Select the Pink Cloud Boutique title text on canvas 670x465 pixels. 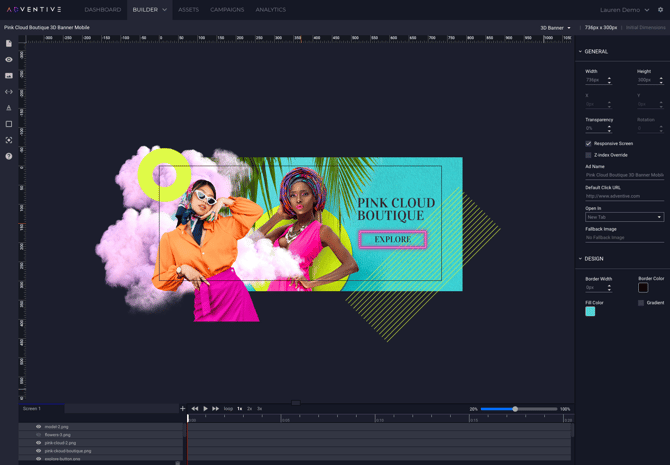tap(396, 209)
